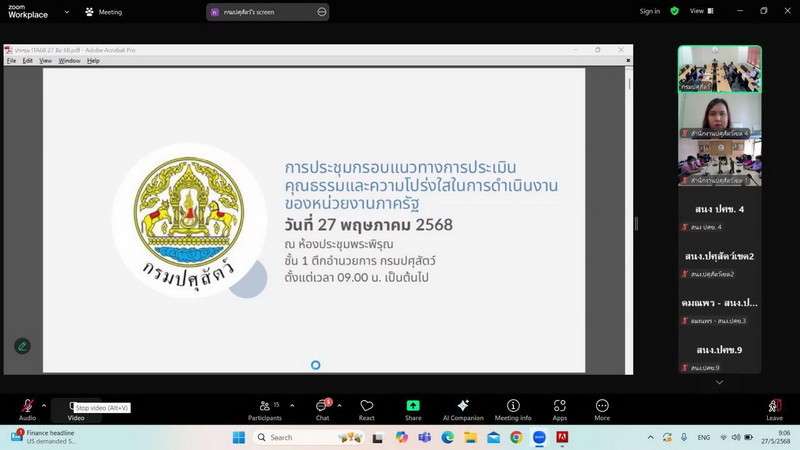
Task: Open the Wi-Fi network tray icon
Action: (x=723, y=437)
